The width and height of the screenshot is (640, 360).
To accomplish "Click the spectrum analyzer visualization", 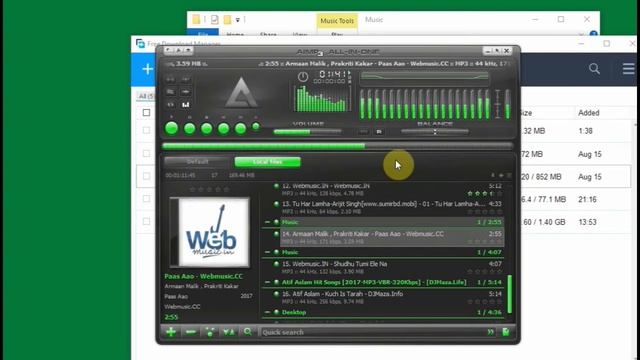I will [x=322, y=98].
